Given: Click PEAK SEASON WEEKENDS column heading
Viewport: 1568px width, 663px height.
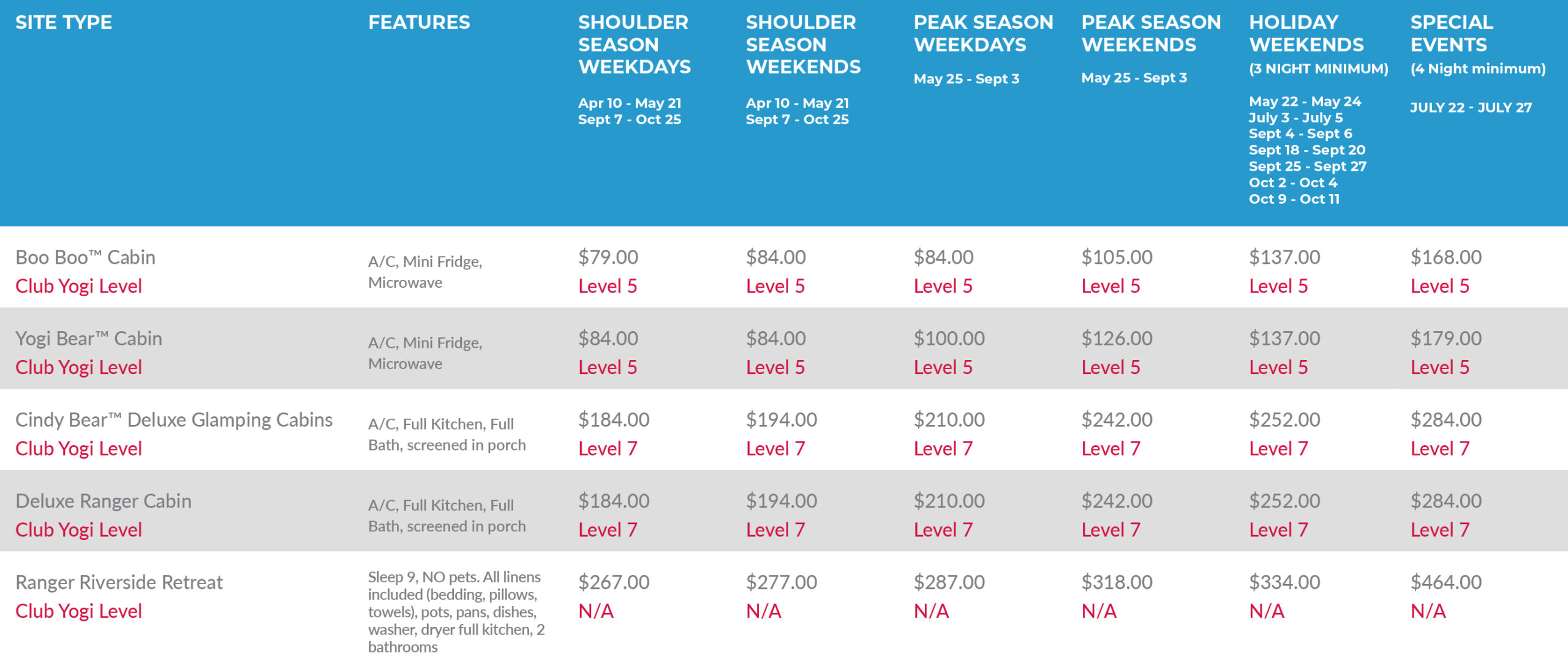Looking at the screenshot, I should pos(1150,34).
